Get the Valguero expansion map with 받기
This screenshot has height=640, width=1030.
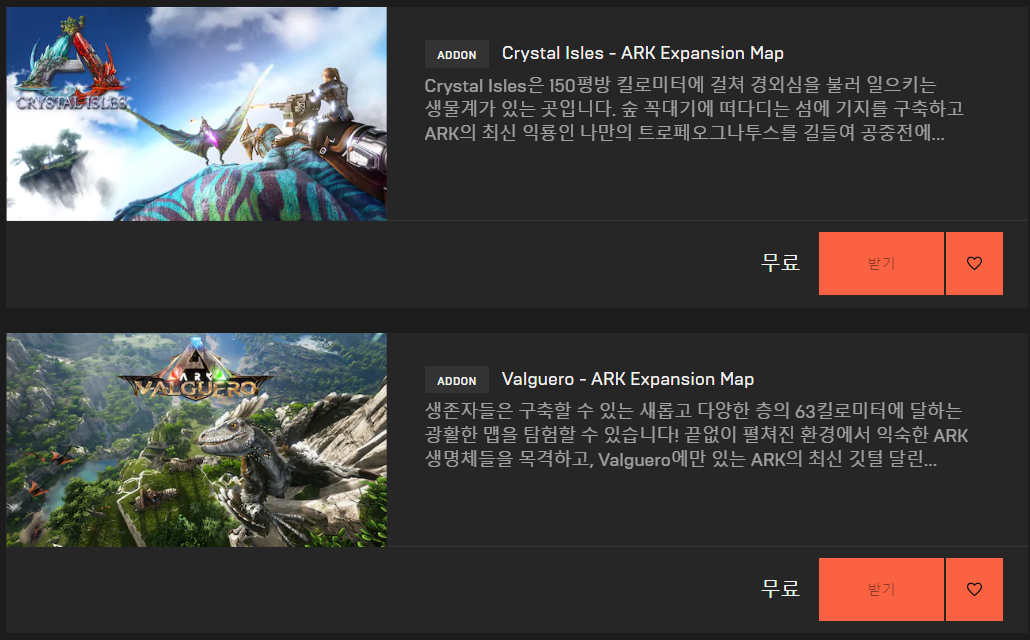click(x=881, y=589)
